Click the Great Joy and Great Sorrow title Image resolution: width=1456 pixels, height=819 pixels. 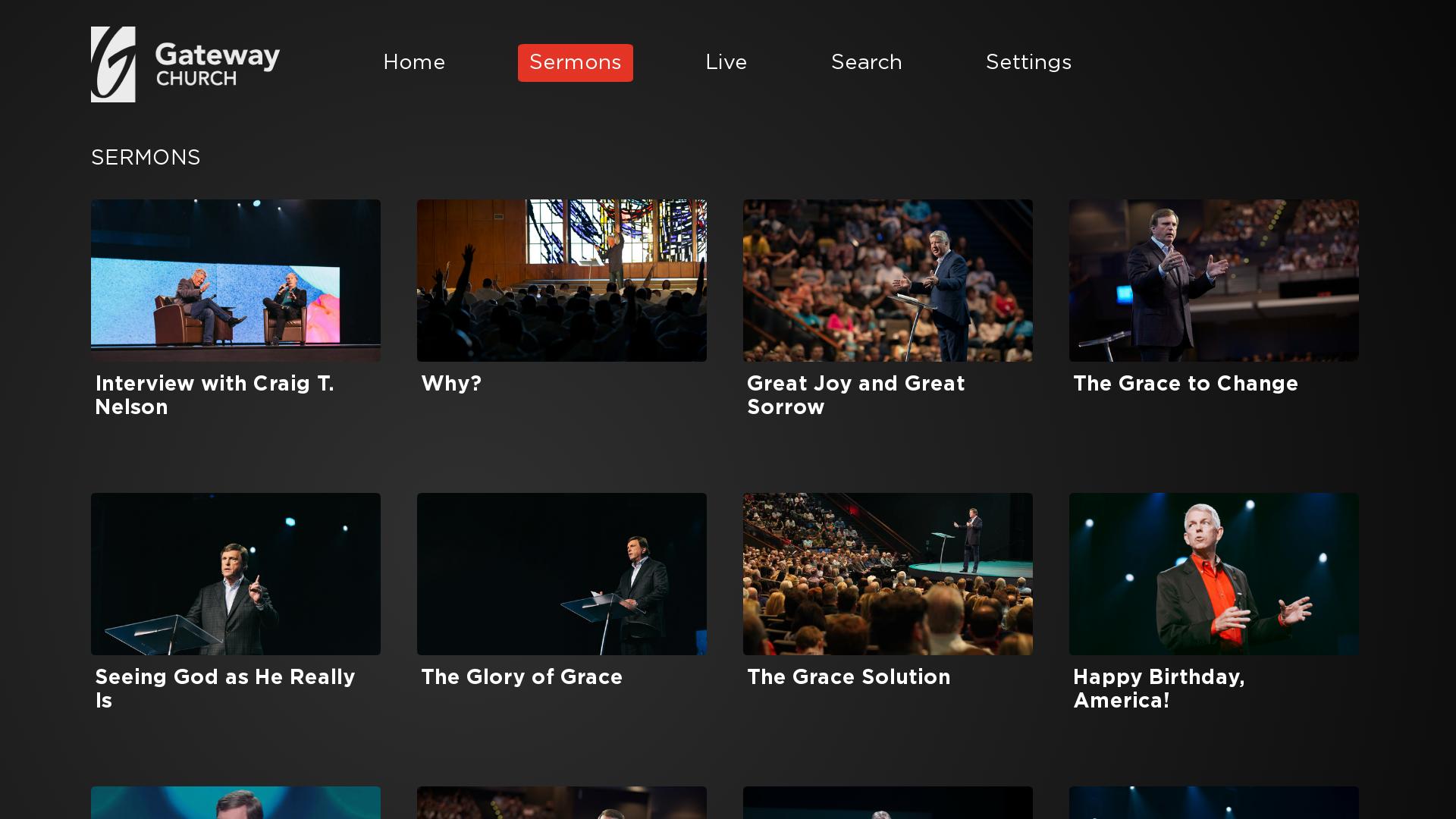855,395
